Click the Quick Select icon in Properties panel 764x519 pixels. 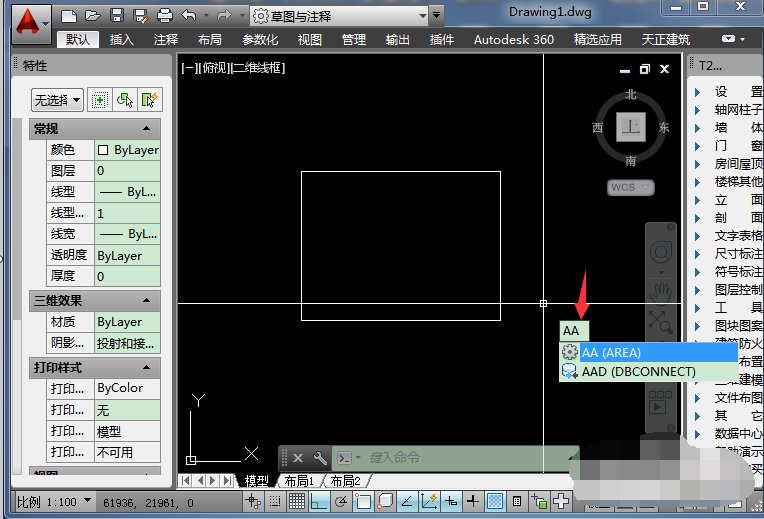pyautogui.click(x=150, y=100)
